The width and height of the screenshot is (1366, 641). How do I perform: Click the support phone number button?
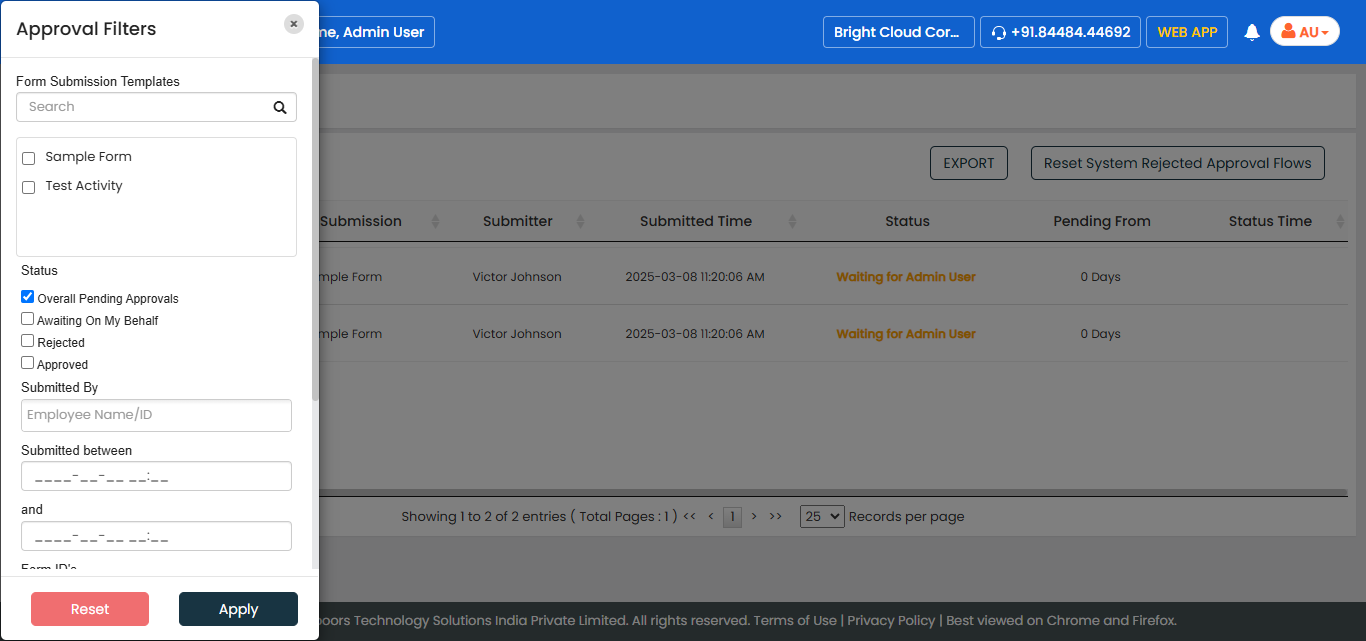click(1060, 32)
